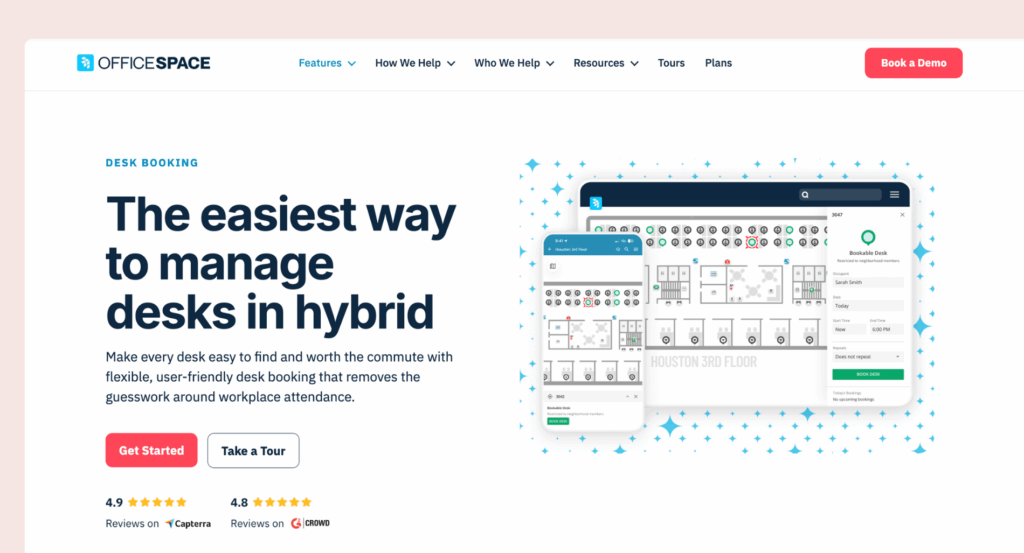Click the Take a Tour button
Screen dimensions: 1024x553
tap(253, 451)
